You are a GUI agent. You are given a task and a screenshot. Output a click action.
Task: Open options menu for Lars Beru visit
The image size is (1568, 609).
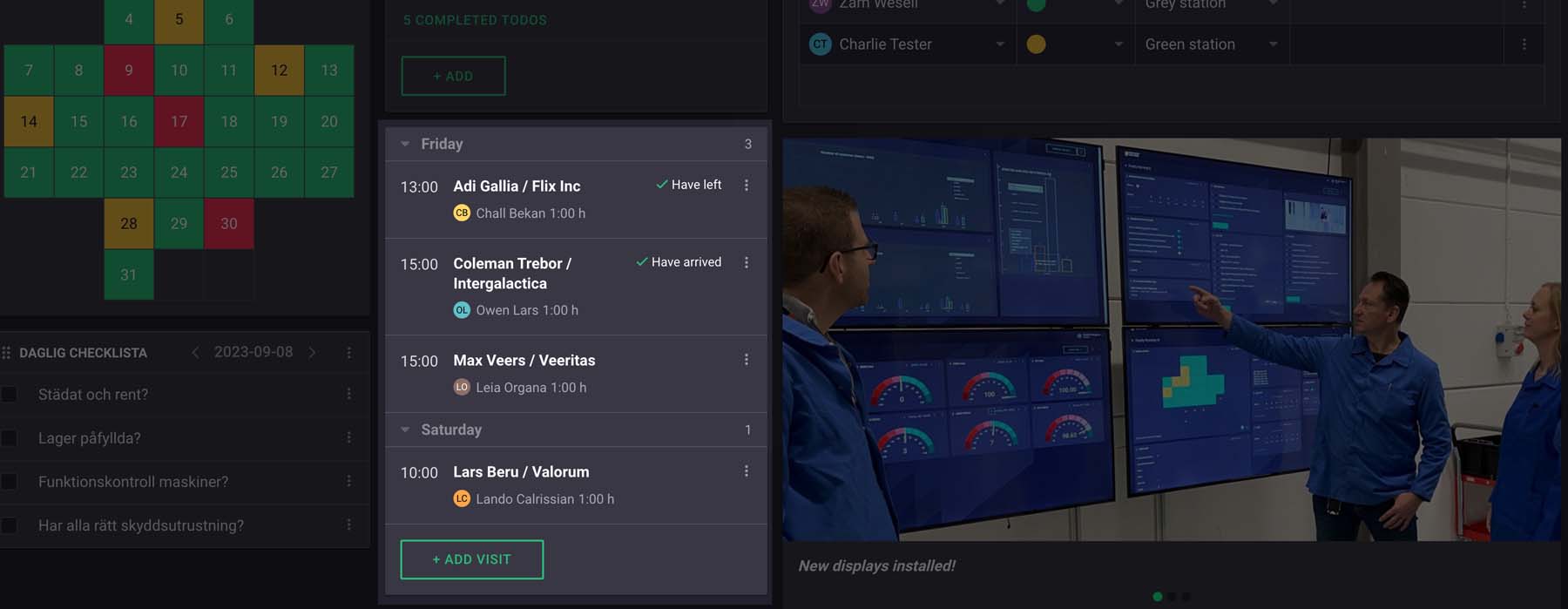(x=747, y=471)
